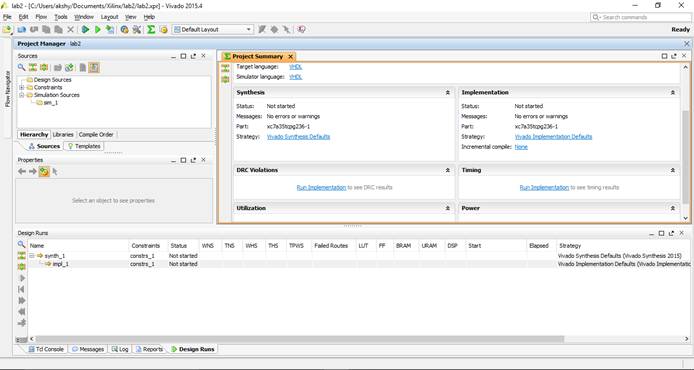This screenshot has width=694, height=370.
Task: Click the Sigma Project Summary toolbar icon
Action: coord(151,30)
